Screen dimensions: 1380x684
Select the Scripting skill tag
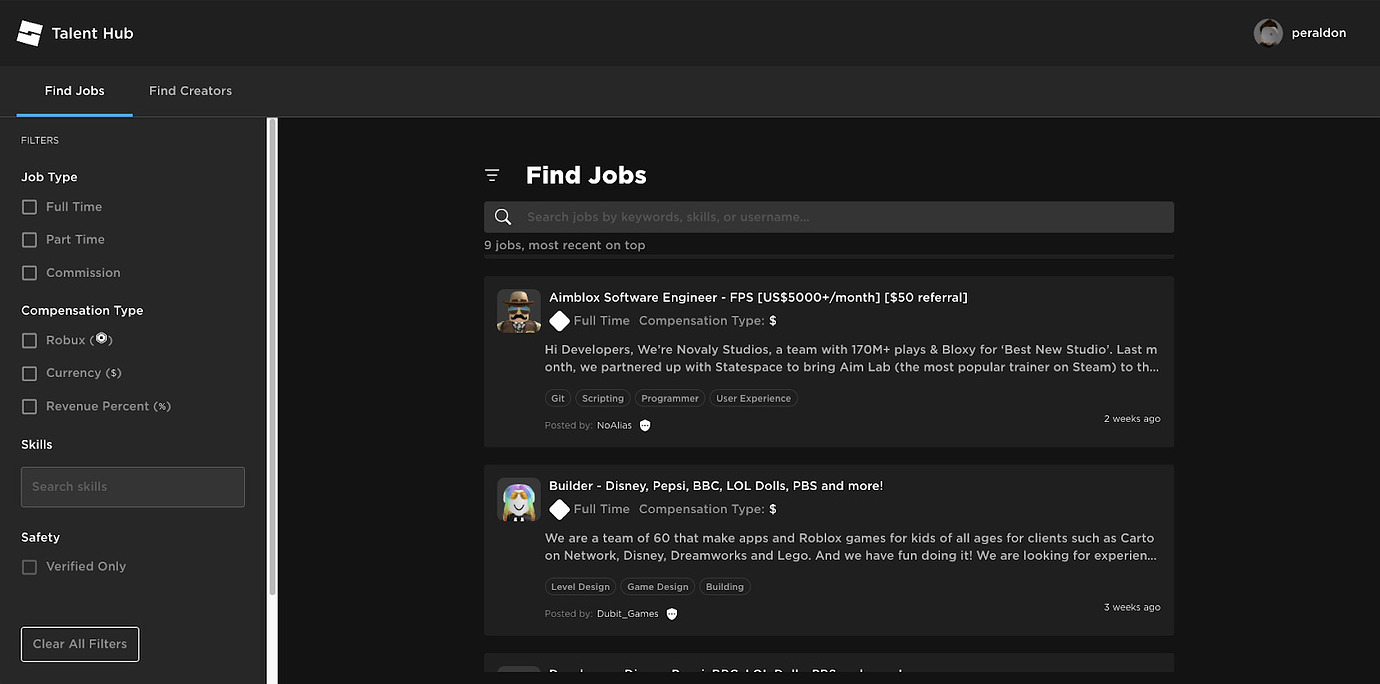[603, 398]
